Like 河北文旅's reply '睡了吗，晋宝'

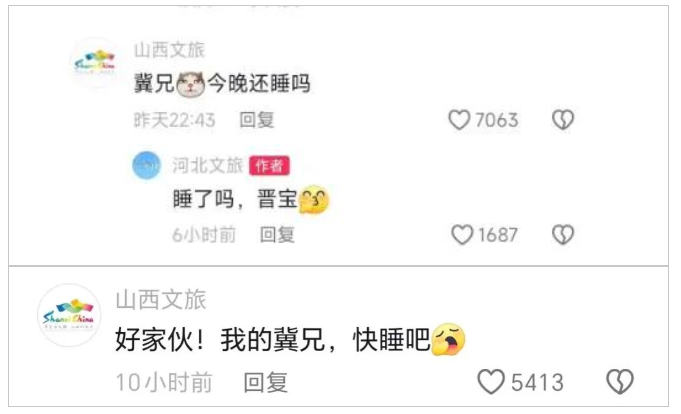click(462, 235)
